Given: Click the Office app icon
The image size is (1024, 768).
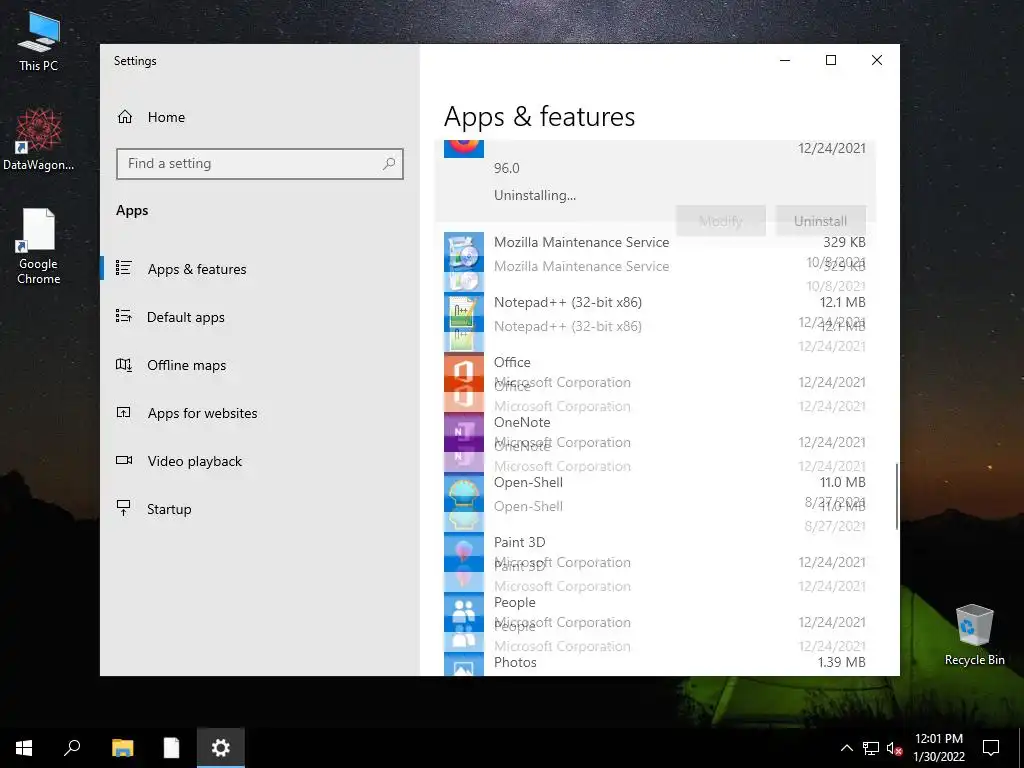Looking at the screenshot, I should 464,372.
